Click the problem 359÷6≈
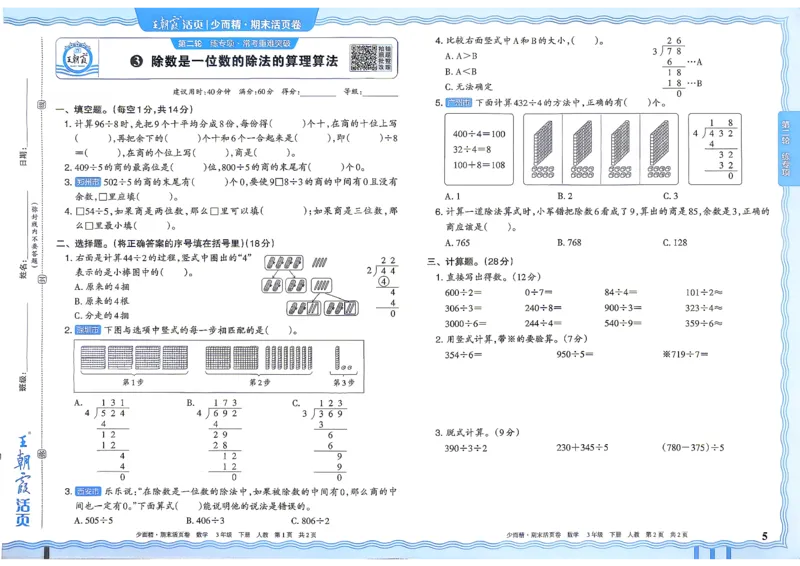 click(x=704, y=324)
